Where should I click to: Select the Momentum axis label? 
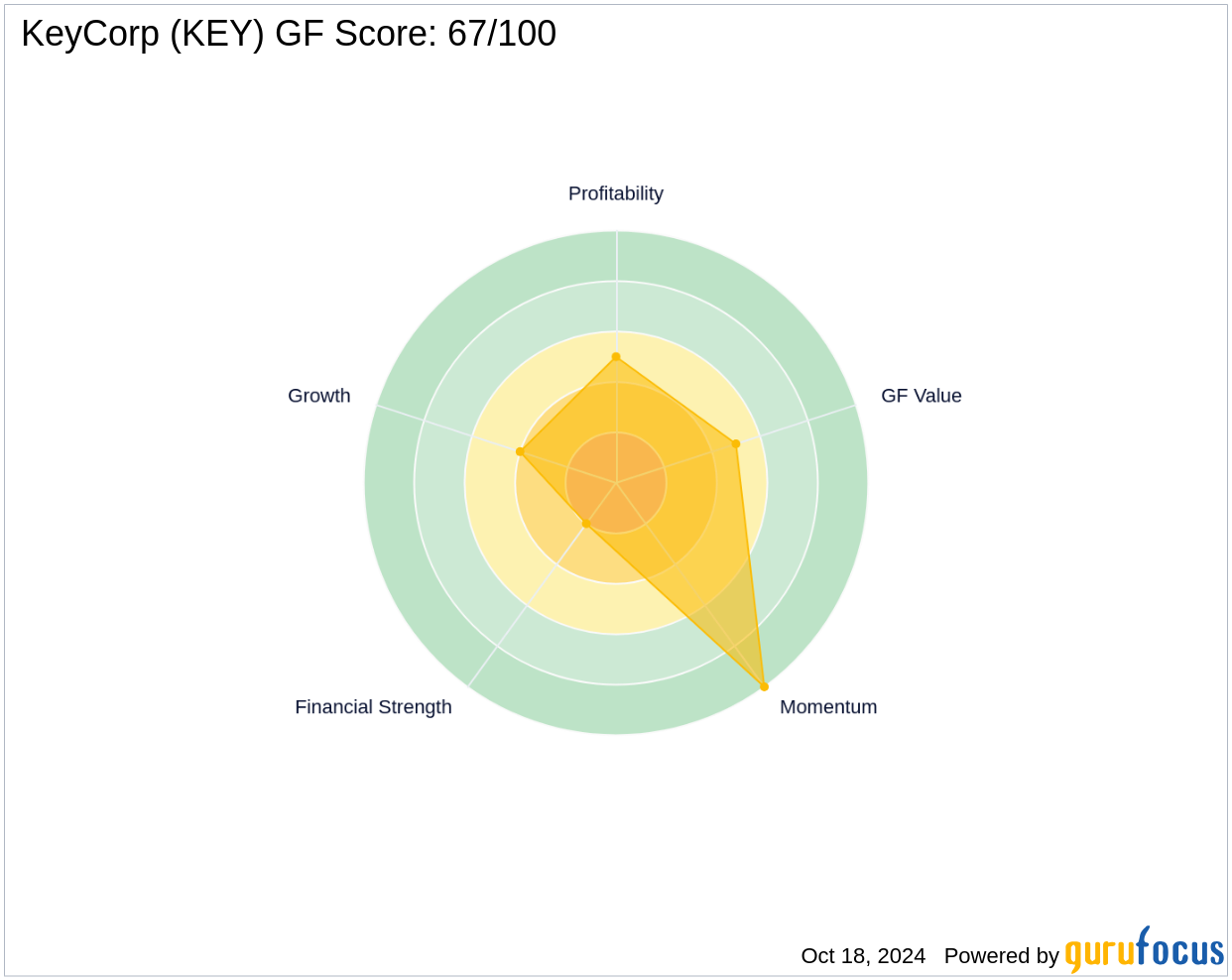coord(827,707)
